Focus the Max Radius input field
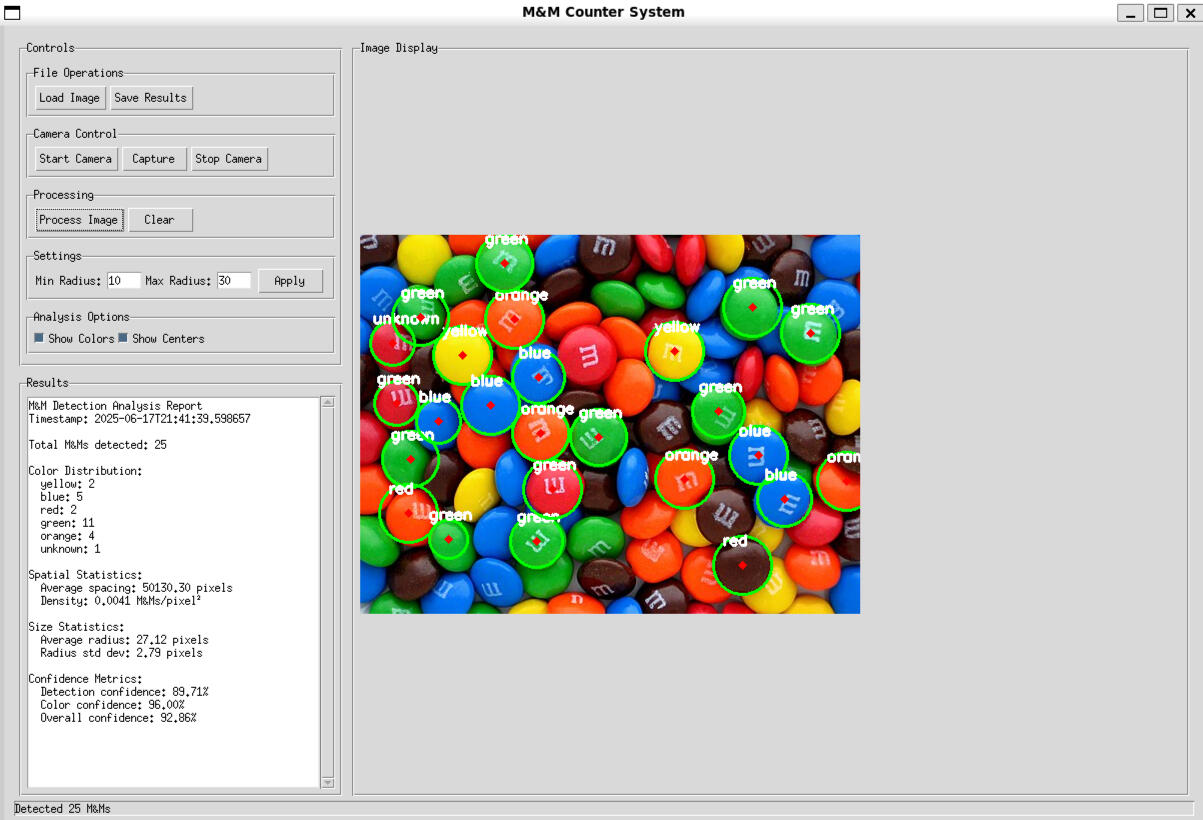The image size is (1203, 820). 232,281
